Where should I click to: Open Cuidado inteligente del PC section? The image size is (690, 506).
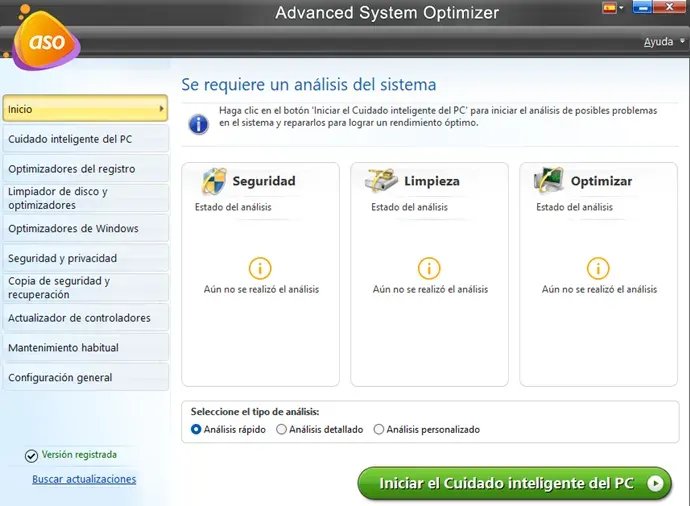pyautogui.click(x=85, y=139)
